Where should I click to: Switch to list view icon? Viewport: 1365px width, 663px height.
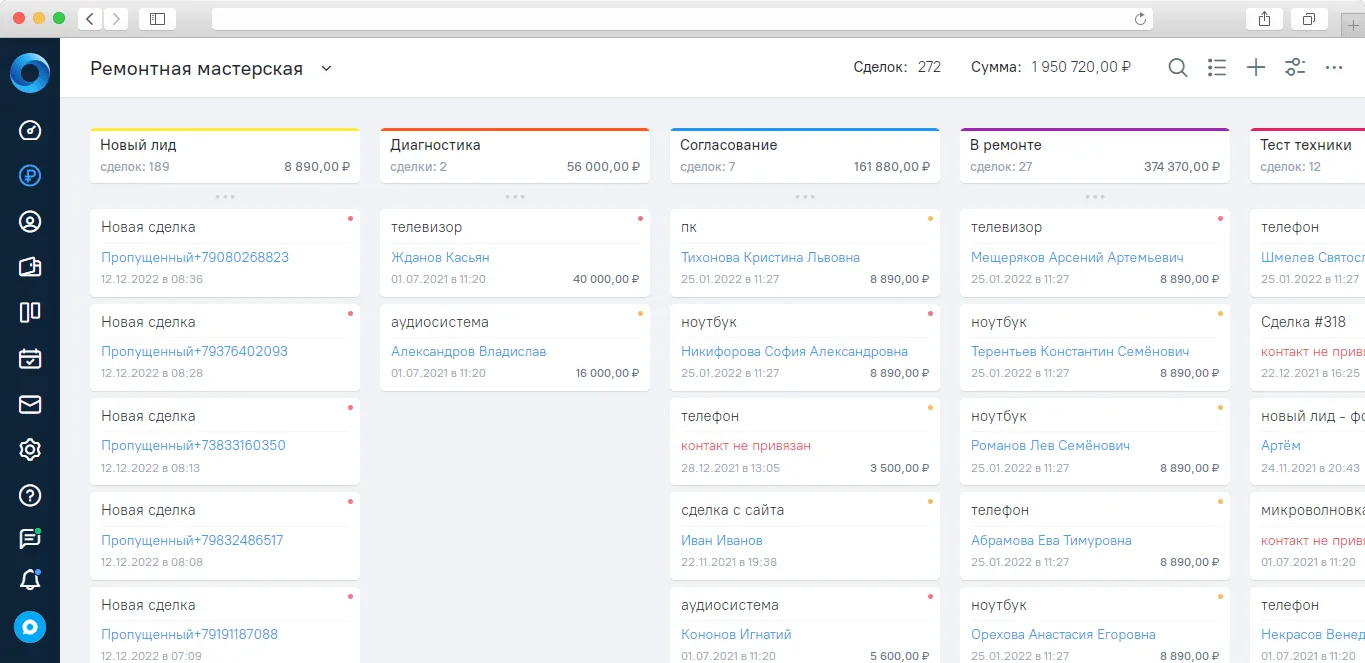click(1217, 68)
